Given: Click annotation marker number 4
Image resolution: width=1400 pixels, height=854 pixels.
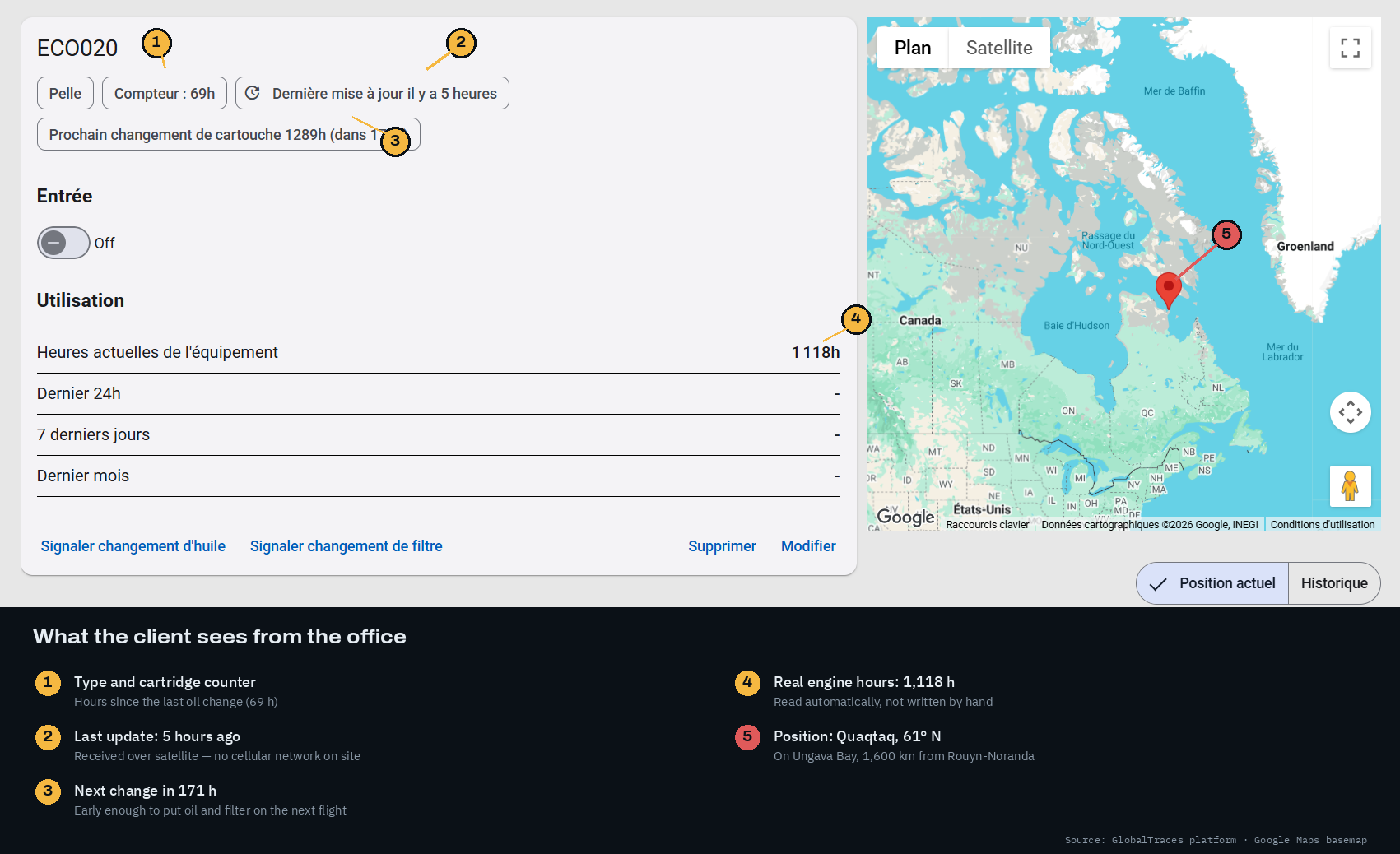Looking at the screenshot, I should click(x=856, y=318).
